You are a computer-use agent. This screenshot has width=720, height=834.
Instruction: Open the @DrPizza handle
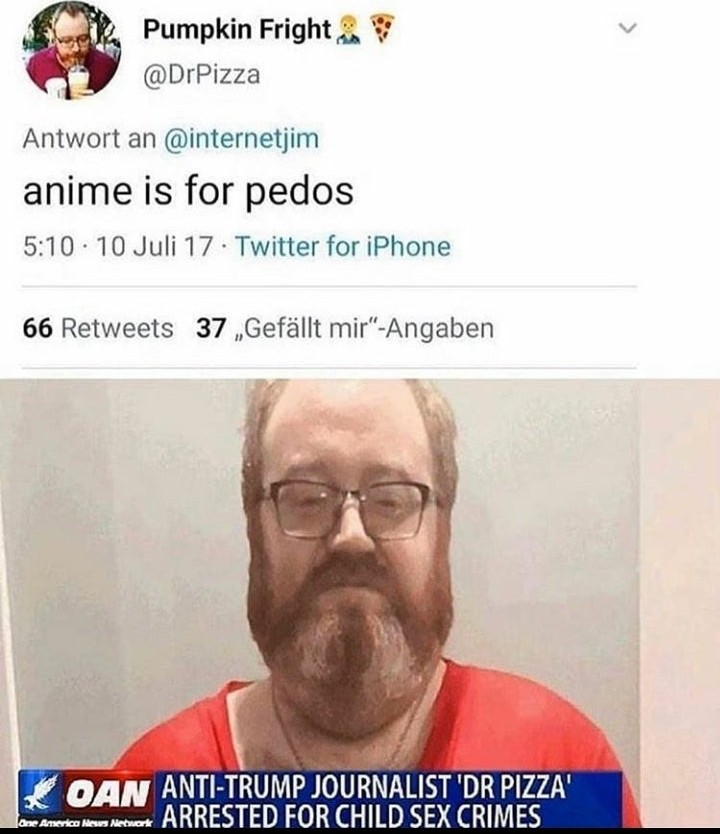(202, 74)
